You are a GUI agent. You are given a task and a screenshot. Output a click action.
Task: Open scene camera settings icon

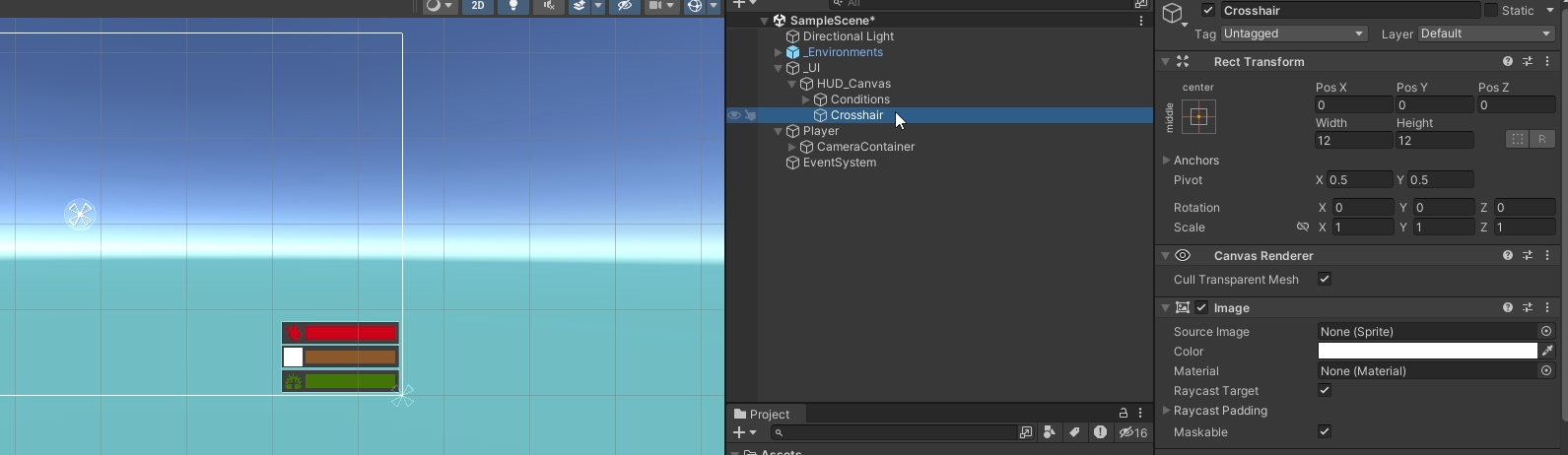click(654, 6)
